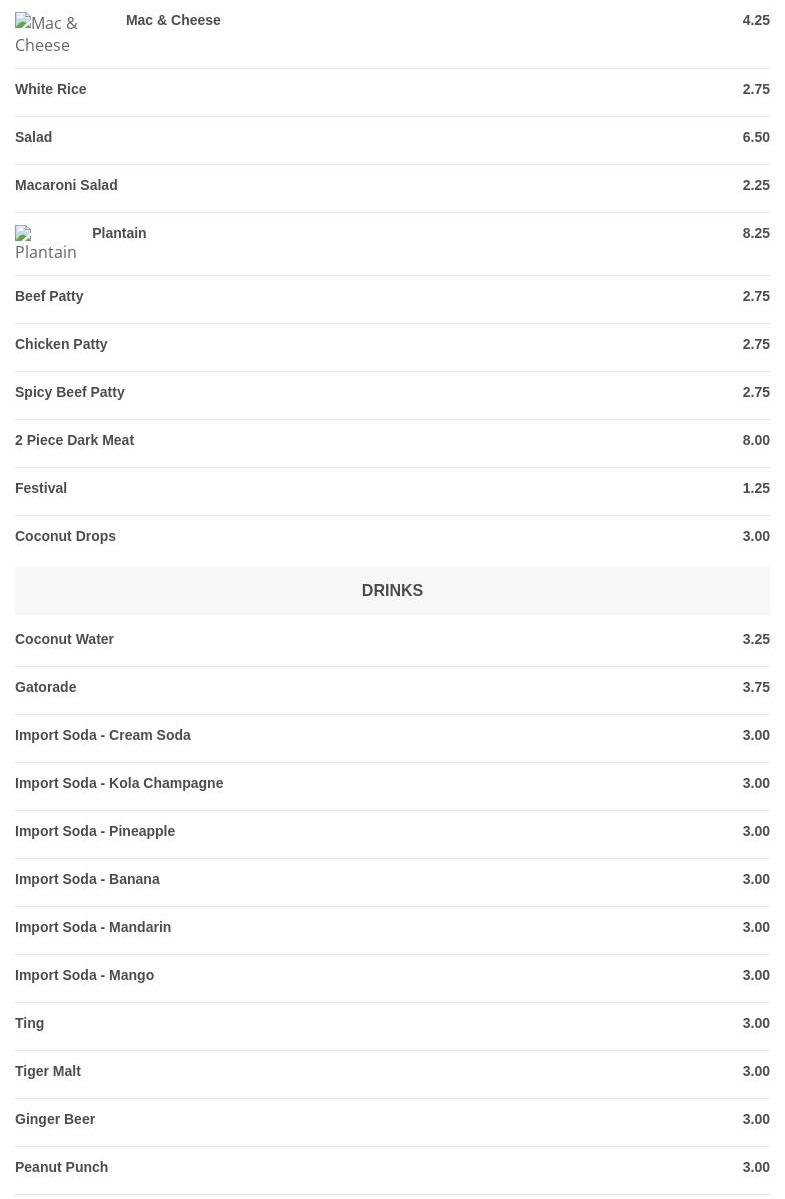
Task: Click the DRINKS section header
Action: [x=392, y=590]
